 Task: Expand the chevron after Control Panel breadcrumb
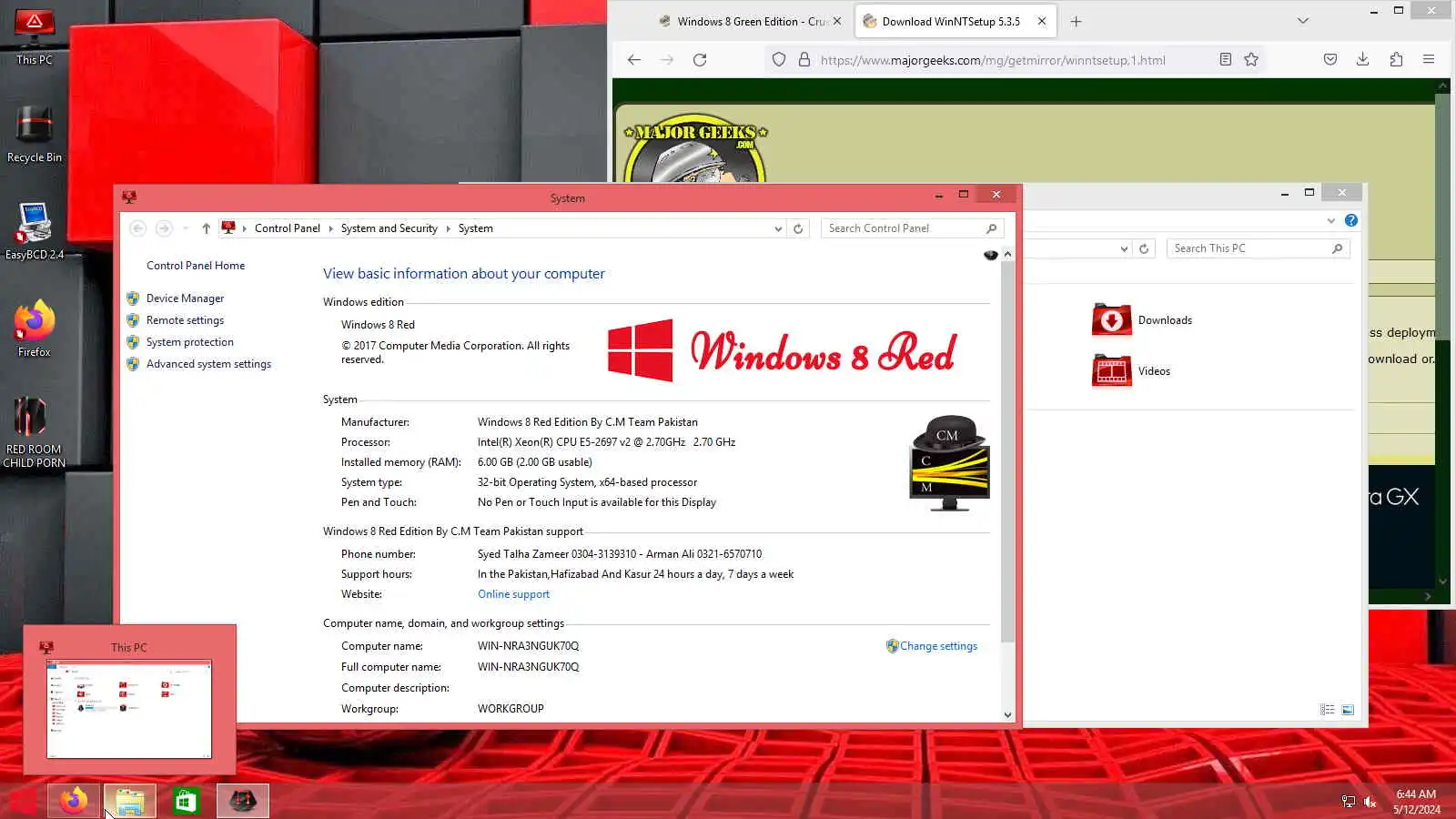[x=330, y=228]
